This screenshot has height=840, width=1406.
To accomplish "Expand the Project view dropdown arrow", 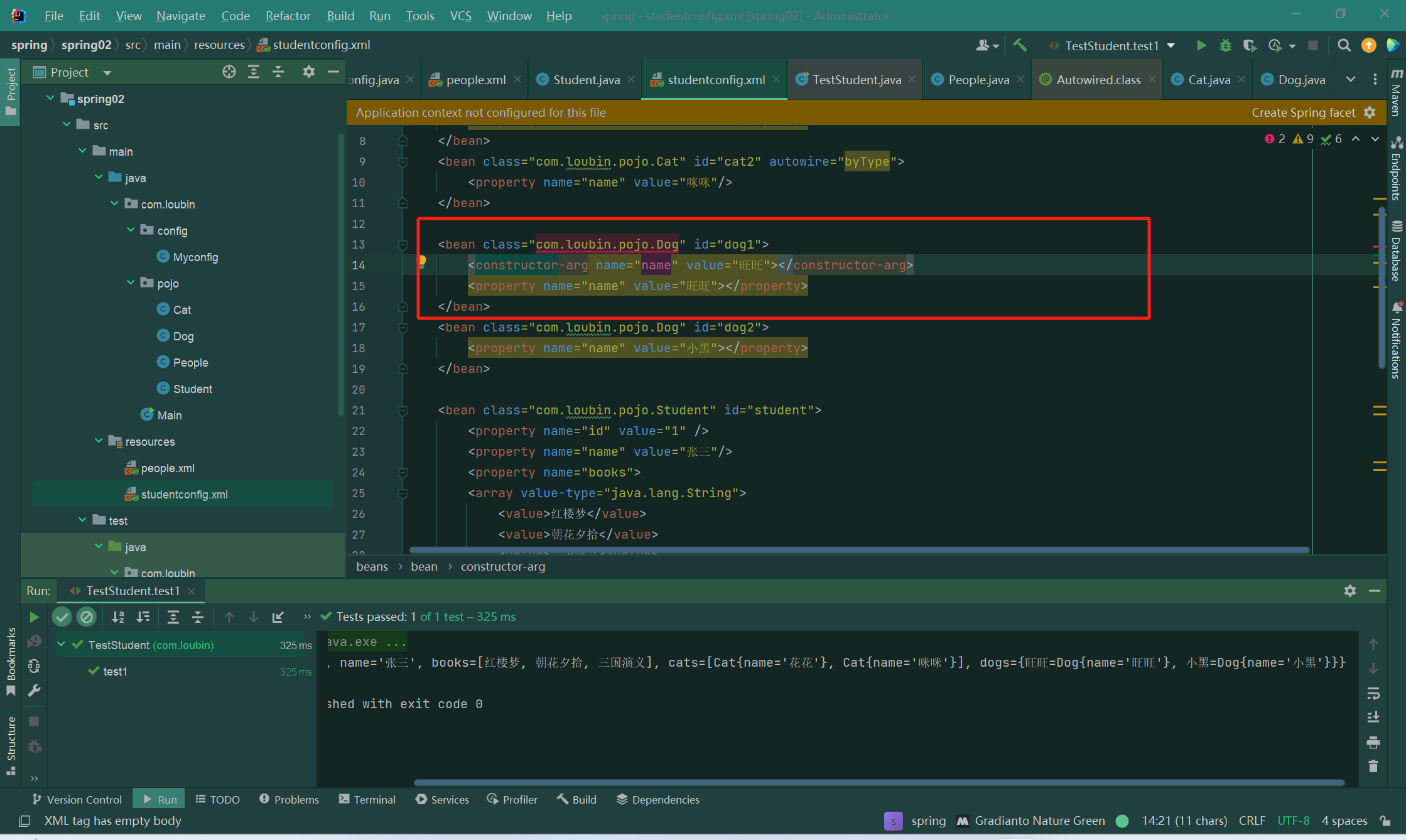I will [107, 72].
